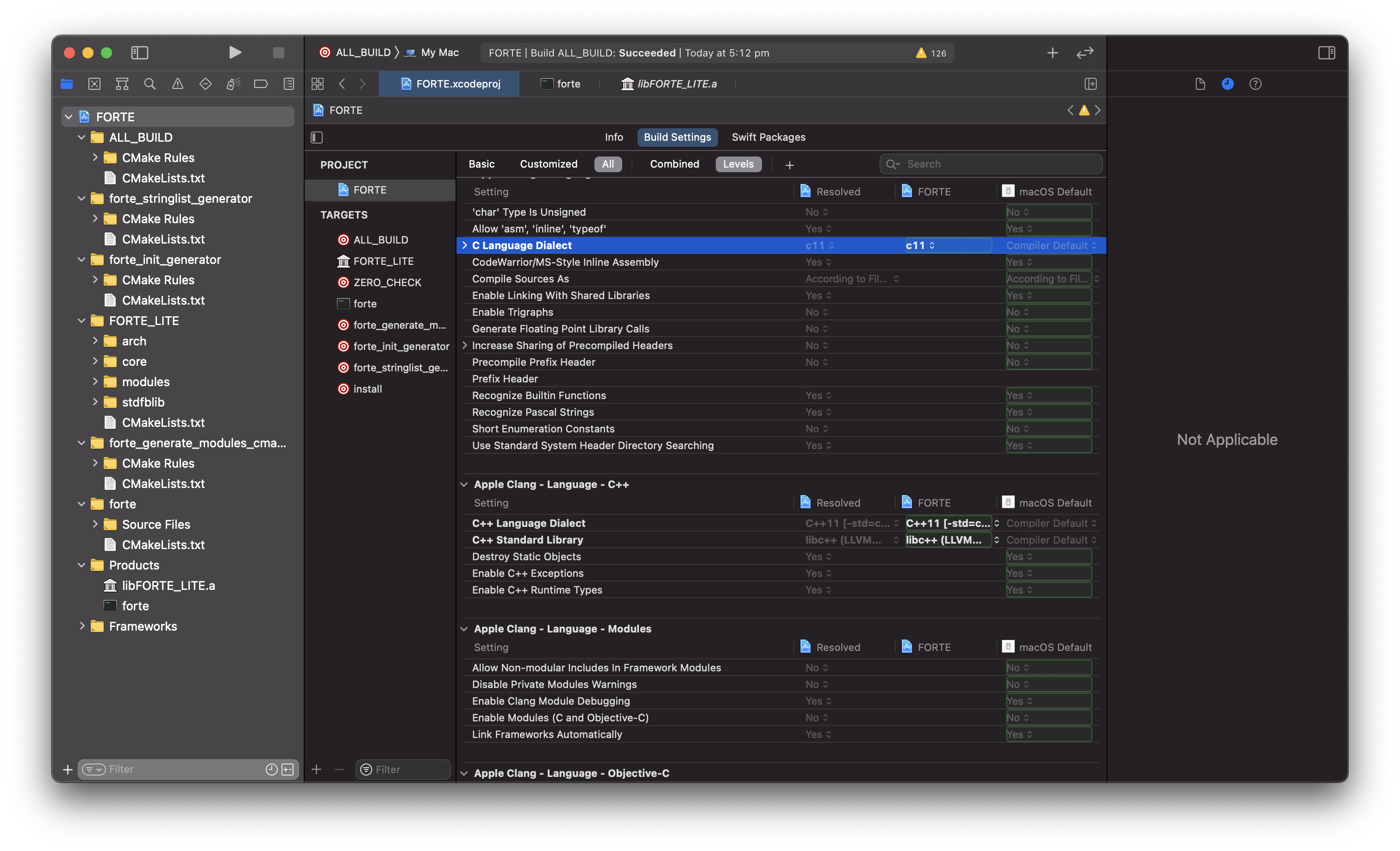
Task: Open the Breakpoint navigator
Action: coord(261,84)
